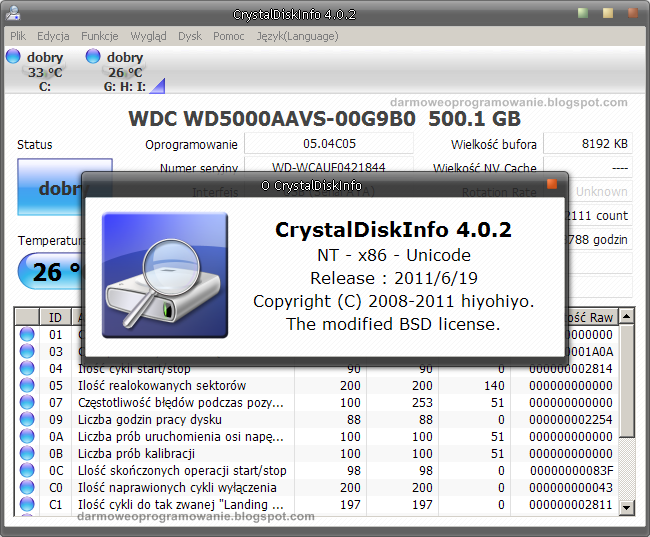Click the Rotation Rate value Unknown
650x537 pixels.
[x=601, y=192]
